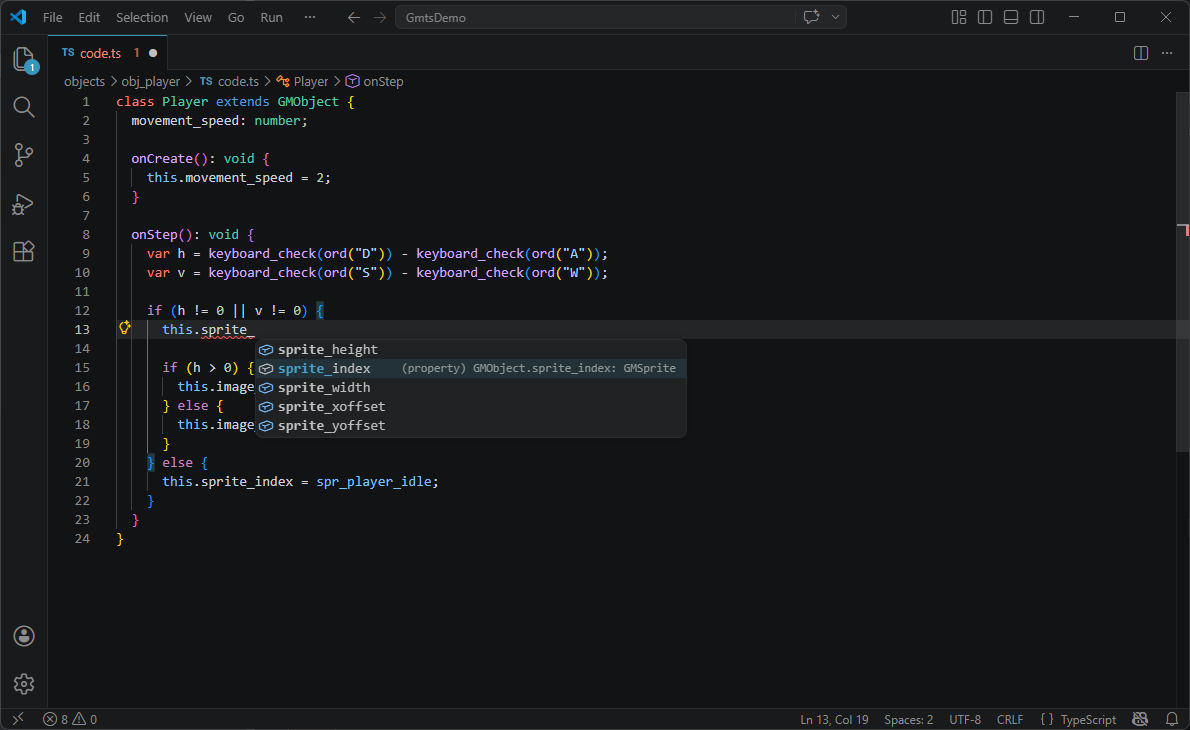Image resolution: width=1190 pixels, height=730 pixels.
Task: Open the Extensions view
Action: (24, 251)
